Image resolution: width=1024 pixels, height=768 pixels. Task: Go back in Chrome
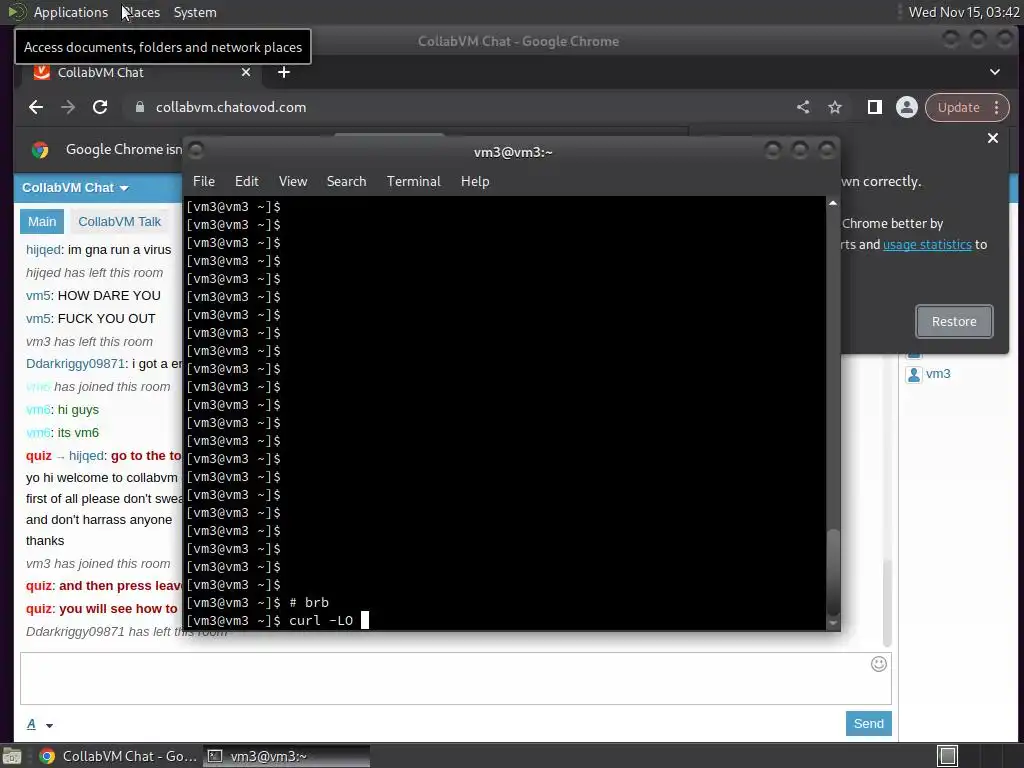(x=36, y=107)
